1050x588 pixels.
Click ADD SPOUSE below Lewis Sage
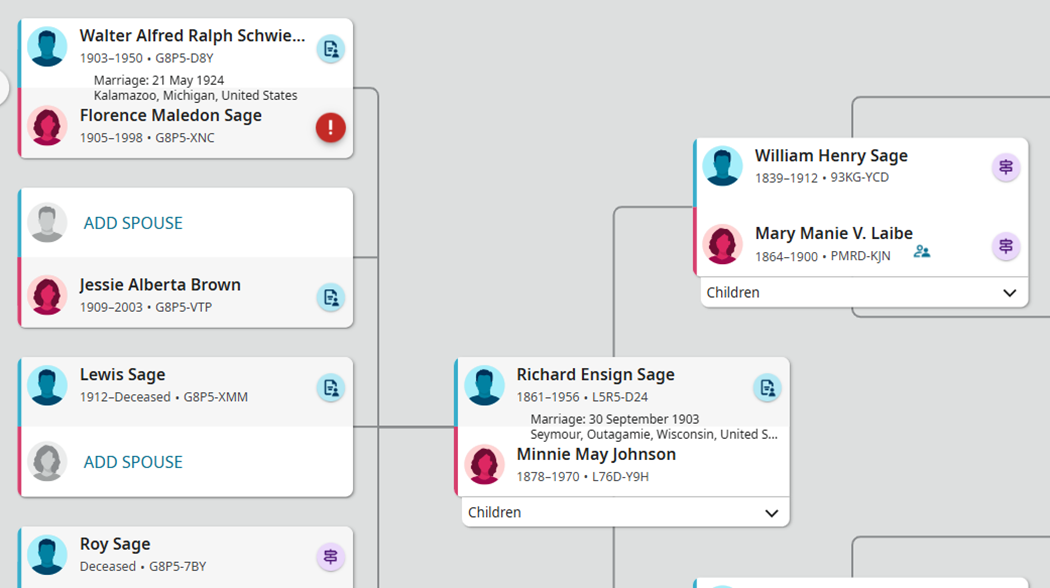(x=133, y=462)
